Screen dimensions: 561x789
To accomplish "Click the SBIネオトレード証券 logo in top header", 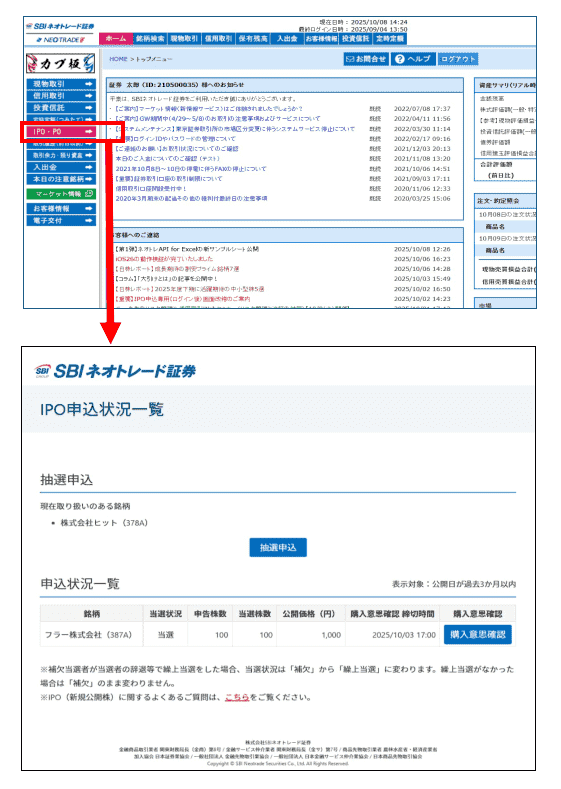I will (60, 26).
